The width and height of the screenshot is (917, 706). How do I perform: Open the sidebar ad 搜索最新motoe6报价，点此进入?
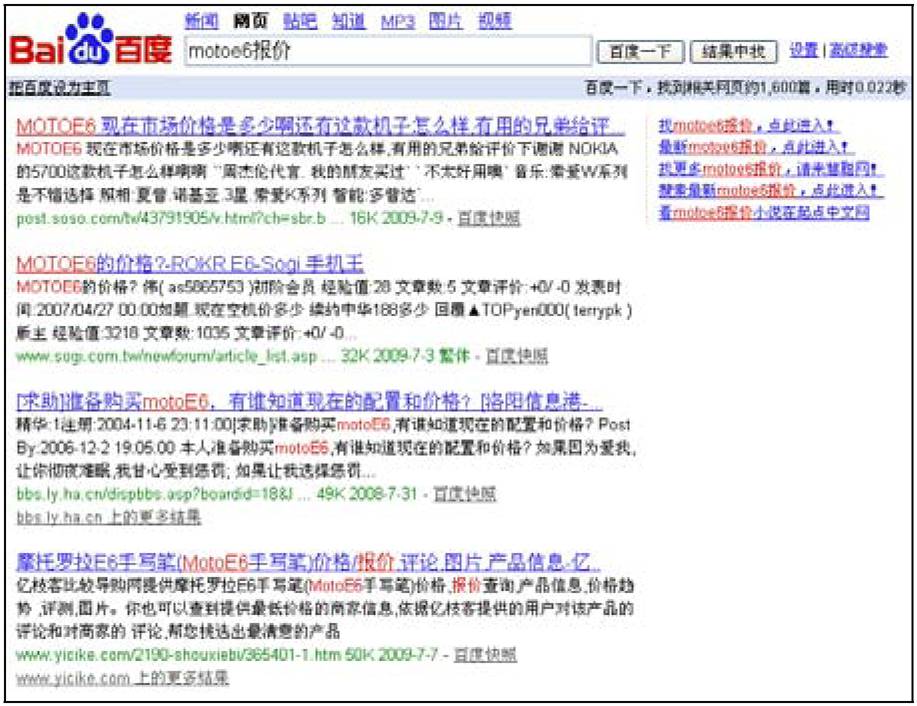pyautogui.click(x=770, y=191)
